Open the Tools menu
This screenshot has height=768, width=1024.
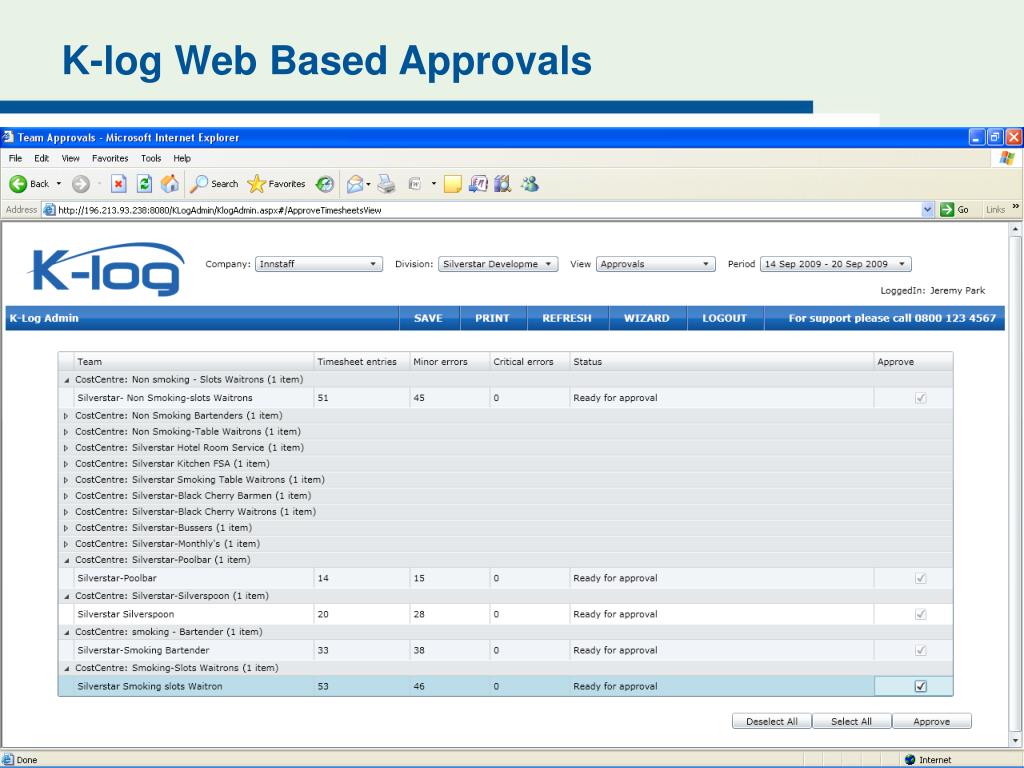(x=151, y=158)
